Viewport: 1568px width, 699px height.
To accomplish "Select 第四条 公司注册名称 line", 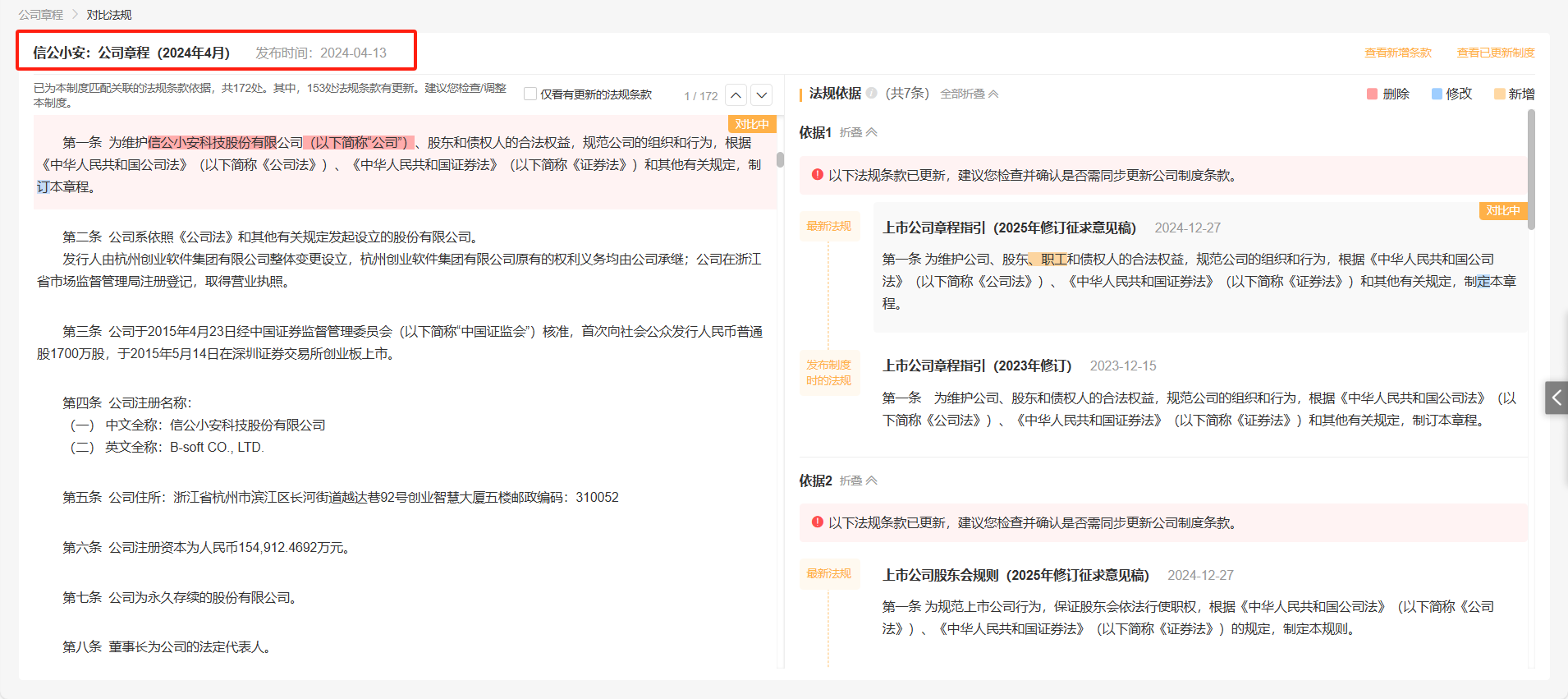I will point(127,402).
